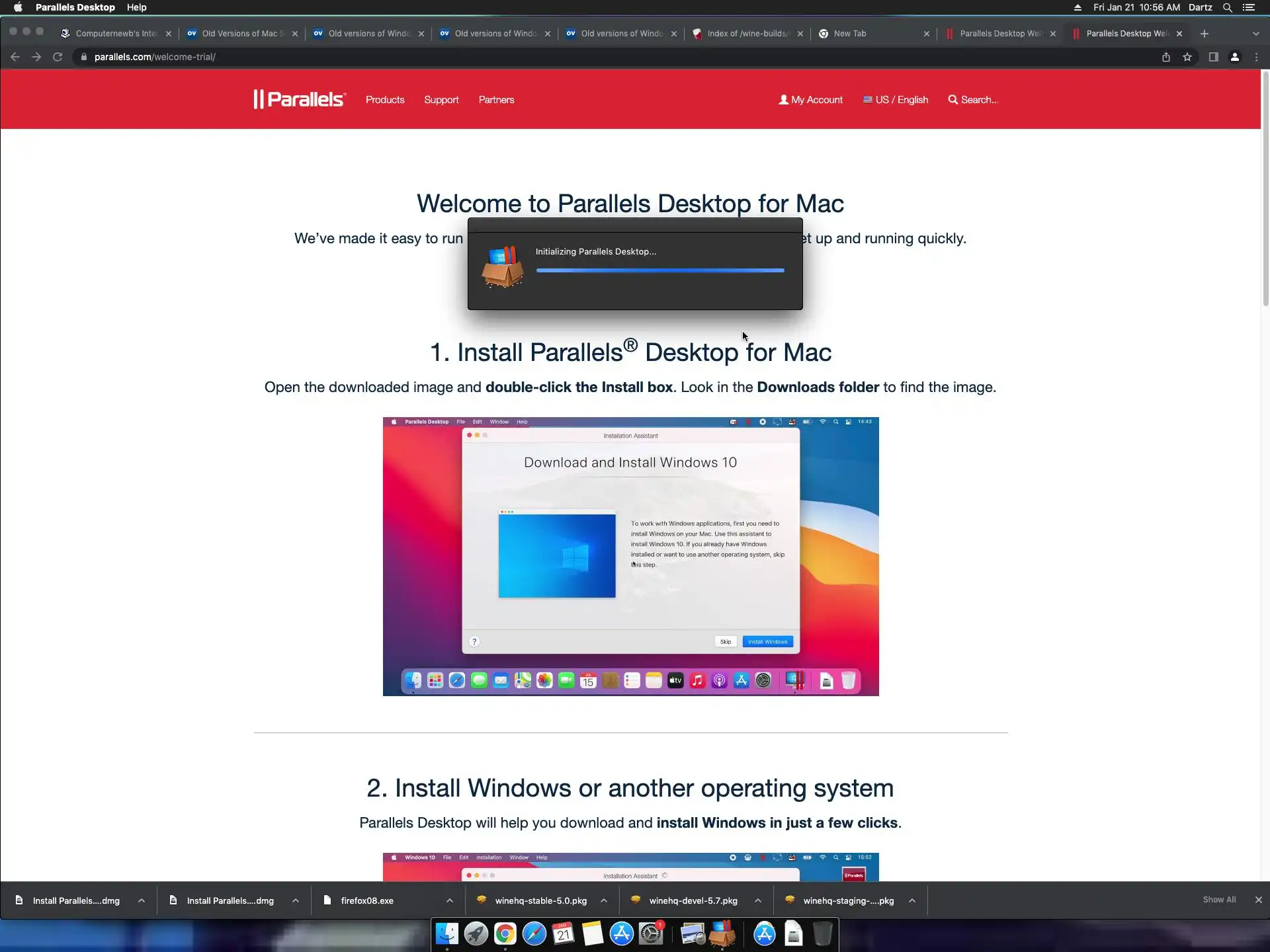Click the Parallels logo in header
The width and height of the screenshot is (1270, 952).
point(299,99)
